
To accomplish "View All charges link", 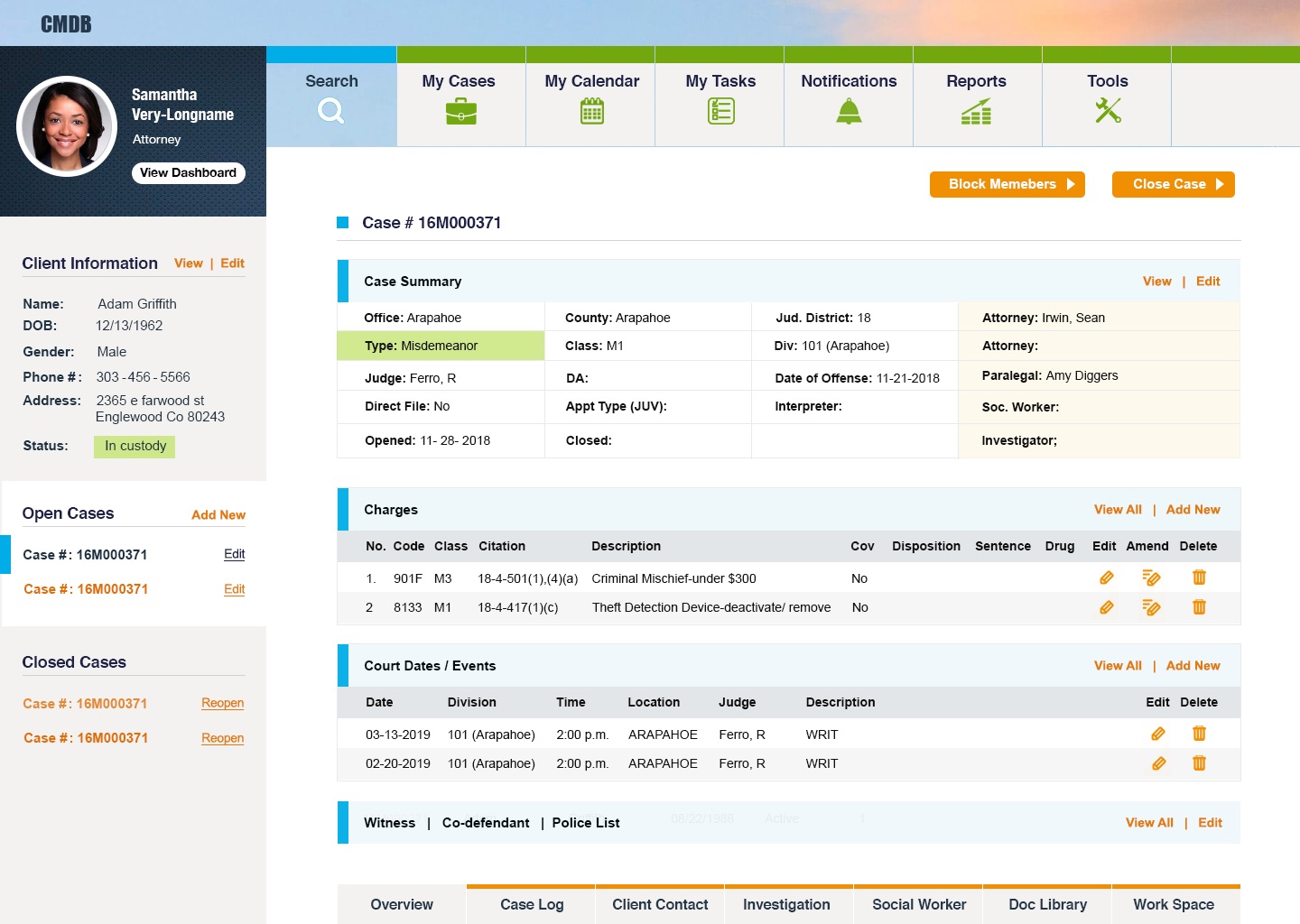I will pyautogui.click(x=1118, y=510).
